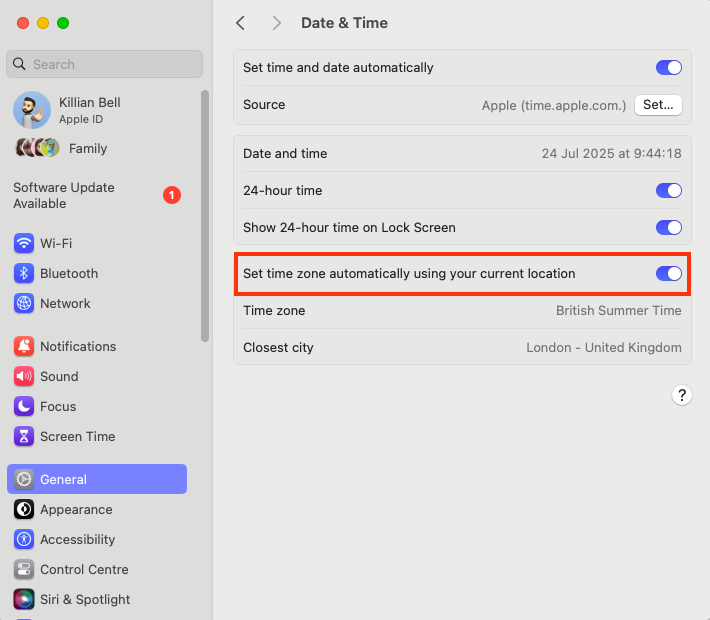Click the Closest city label
Screen dimensions: 710x620
point(278,348)
